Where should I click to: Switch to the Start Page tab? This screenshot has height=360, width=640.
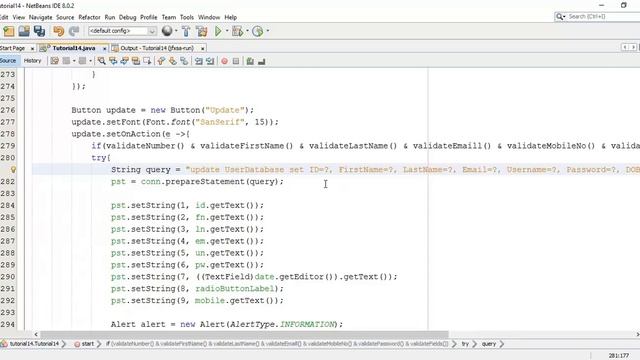pyautogui.click(x=12, y=48)
